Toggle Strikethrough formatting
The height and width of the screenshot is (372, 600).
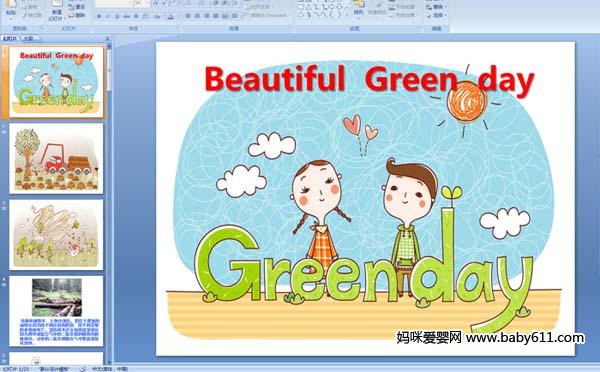tap(126, 16)
